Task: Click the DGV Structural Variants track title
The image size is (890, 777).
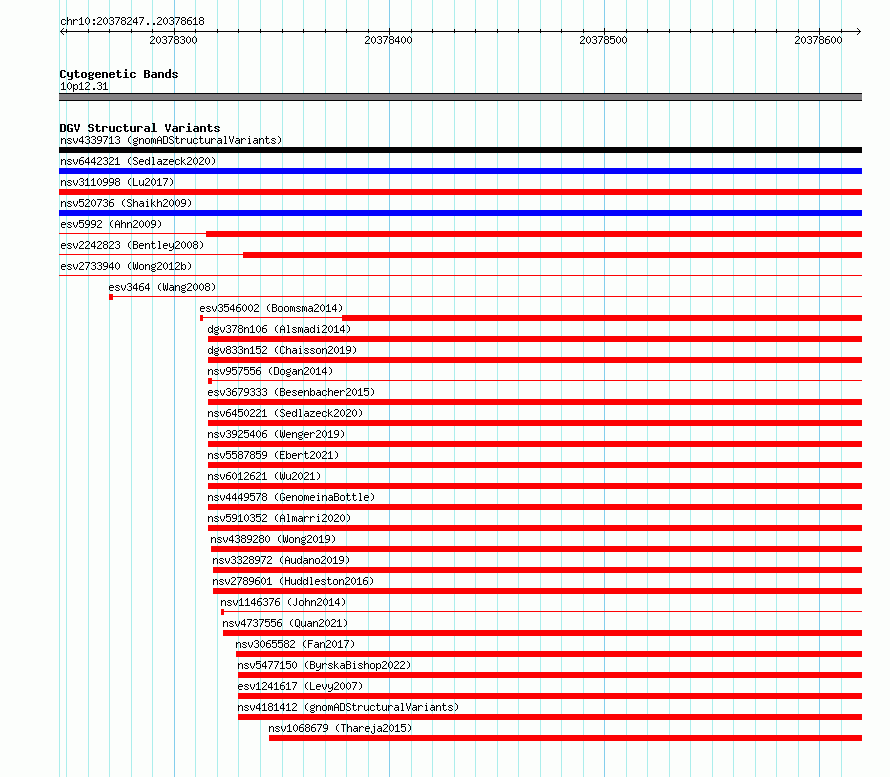Action: [x=140, y=128]
